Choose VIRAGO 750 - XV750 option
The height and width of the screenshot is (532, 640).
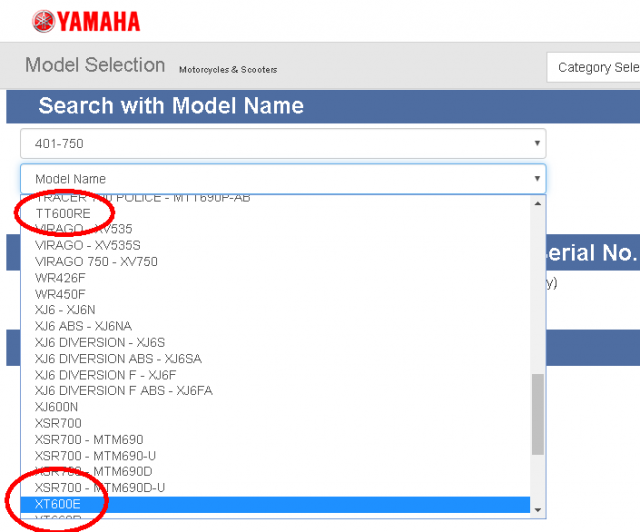pos(276,261)
